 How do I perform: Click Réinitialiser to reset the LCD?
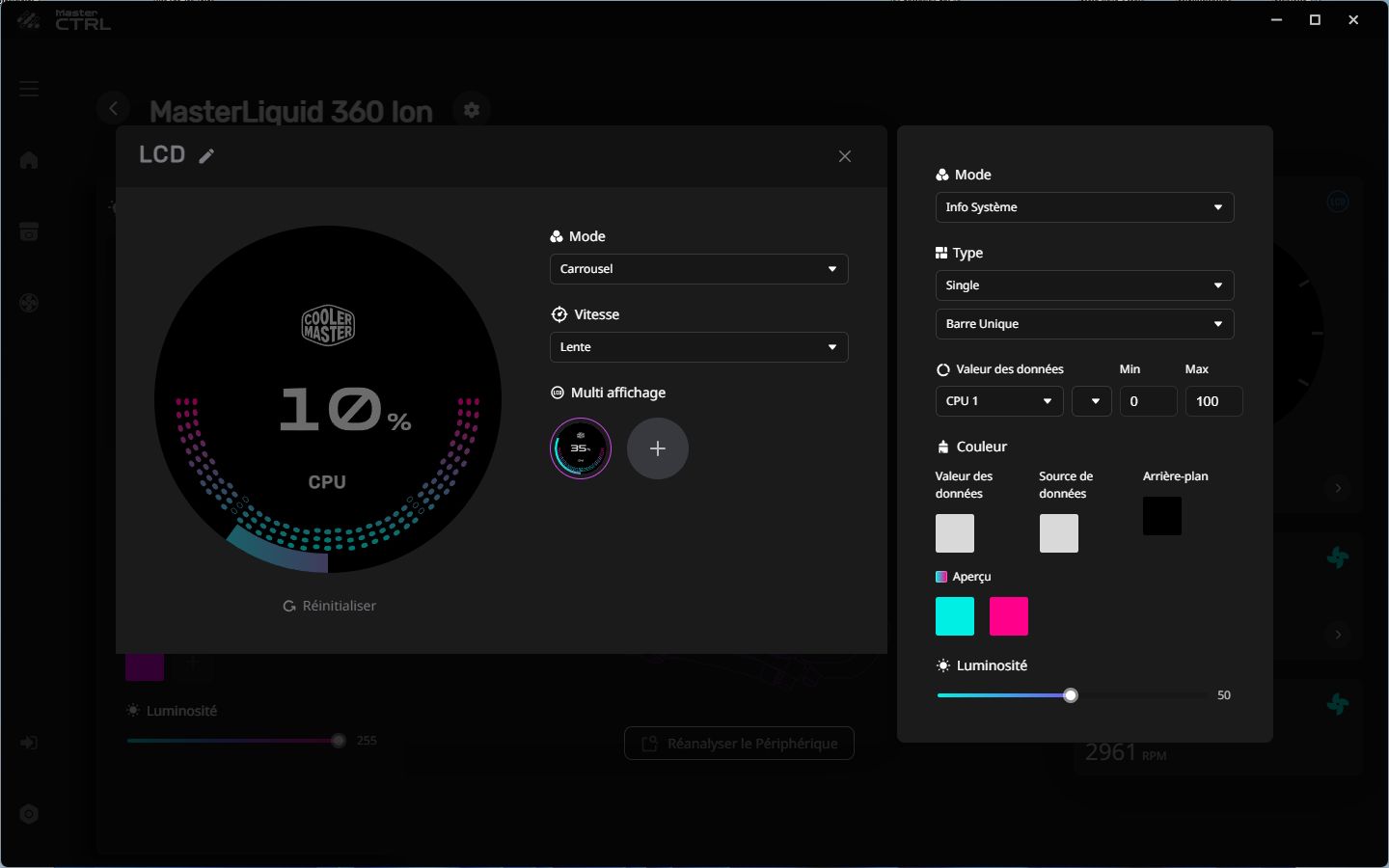pos(330,606)
